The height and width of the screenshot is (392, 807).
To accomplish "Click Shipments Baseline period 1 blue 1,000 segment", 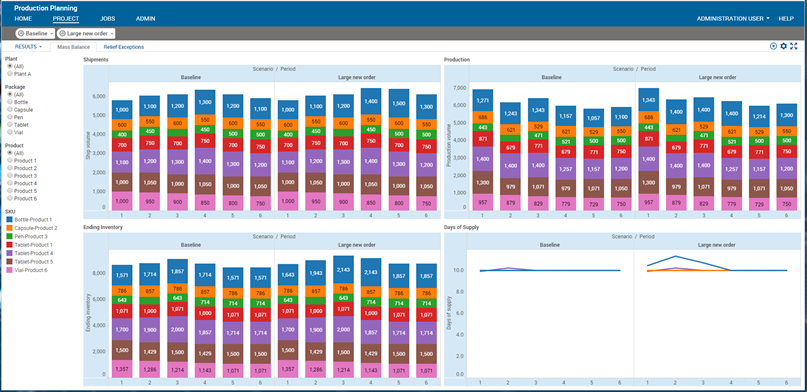I will tap(122, 110).
